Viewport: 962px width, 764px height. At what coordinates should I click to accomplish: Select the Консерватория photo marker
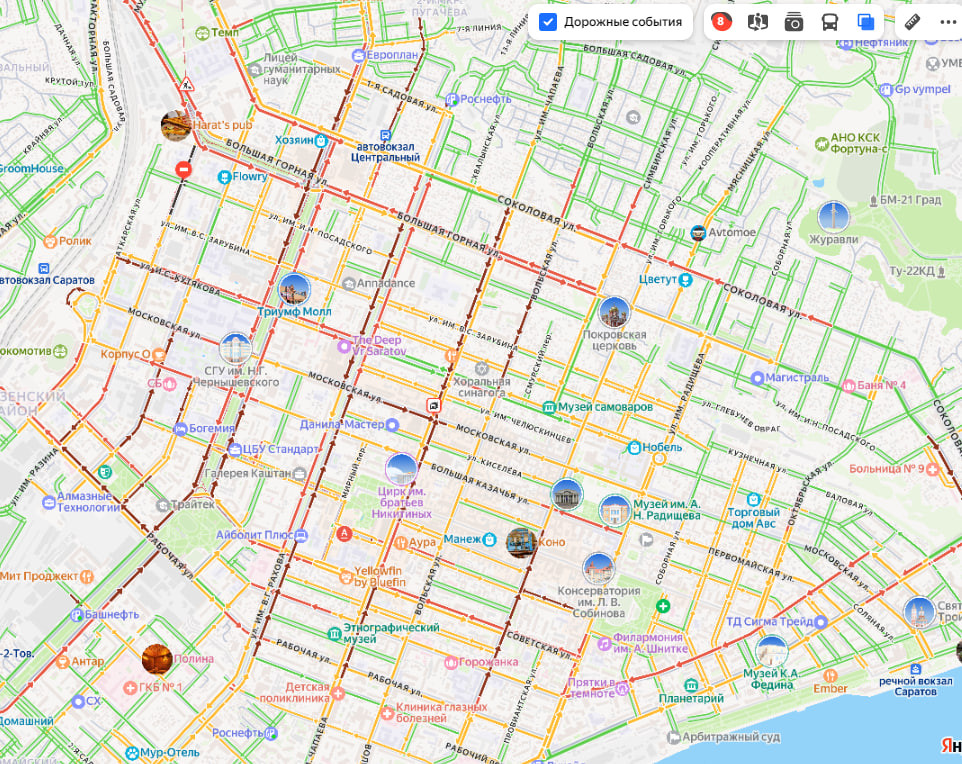point(598,568)
